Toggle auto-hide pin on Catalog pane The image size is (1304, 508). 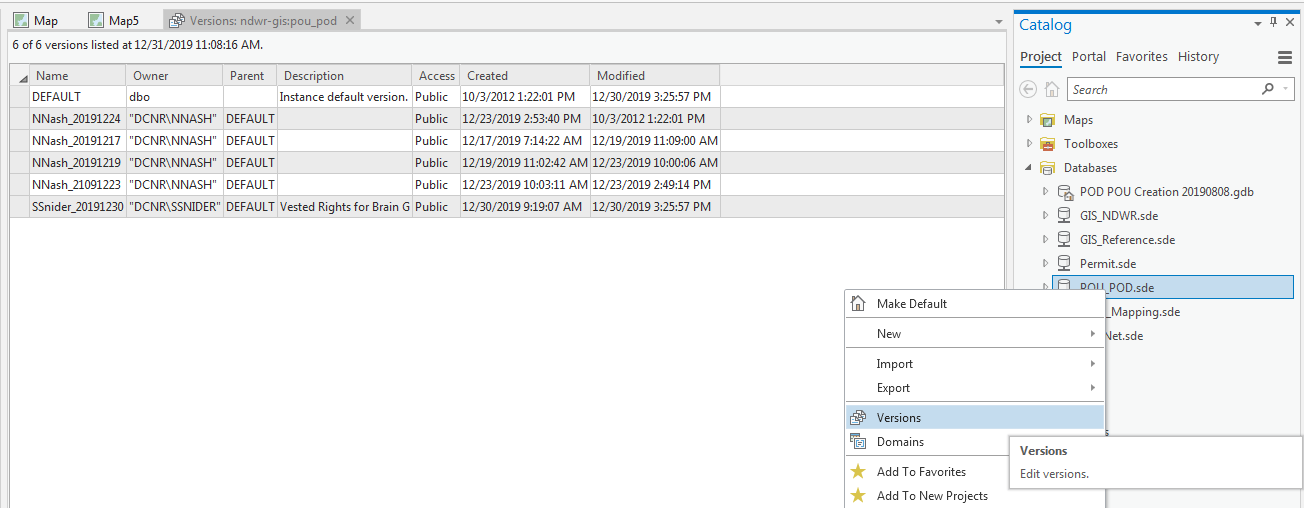tap(1273, 23)
